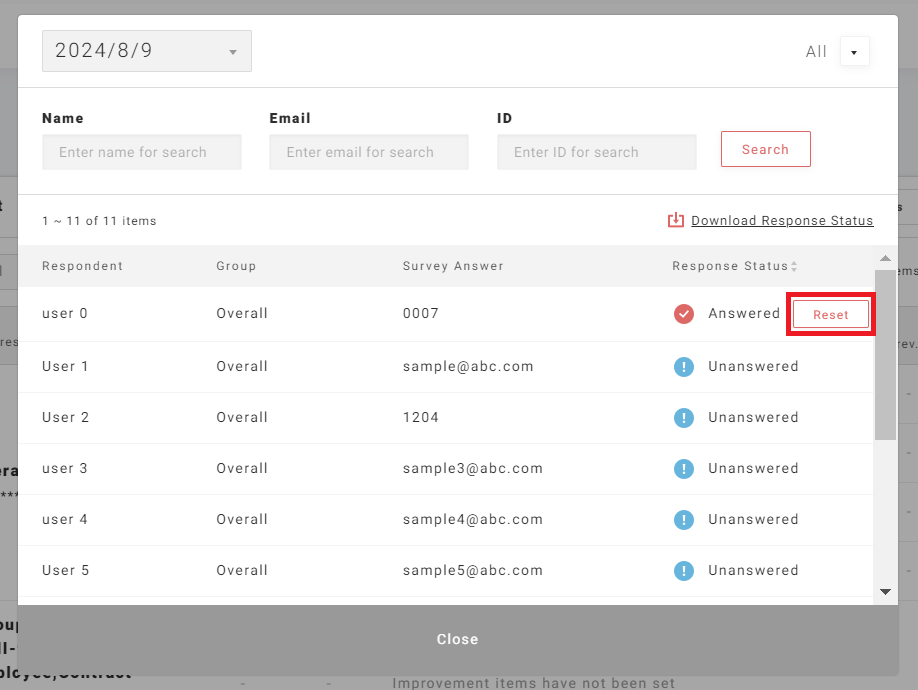Click the download icon beside Download Response Status

(676, 220)
